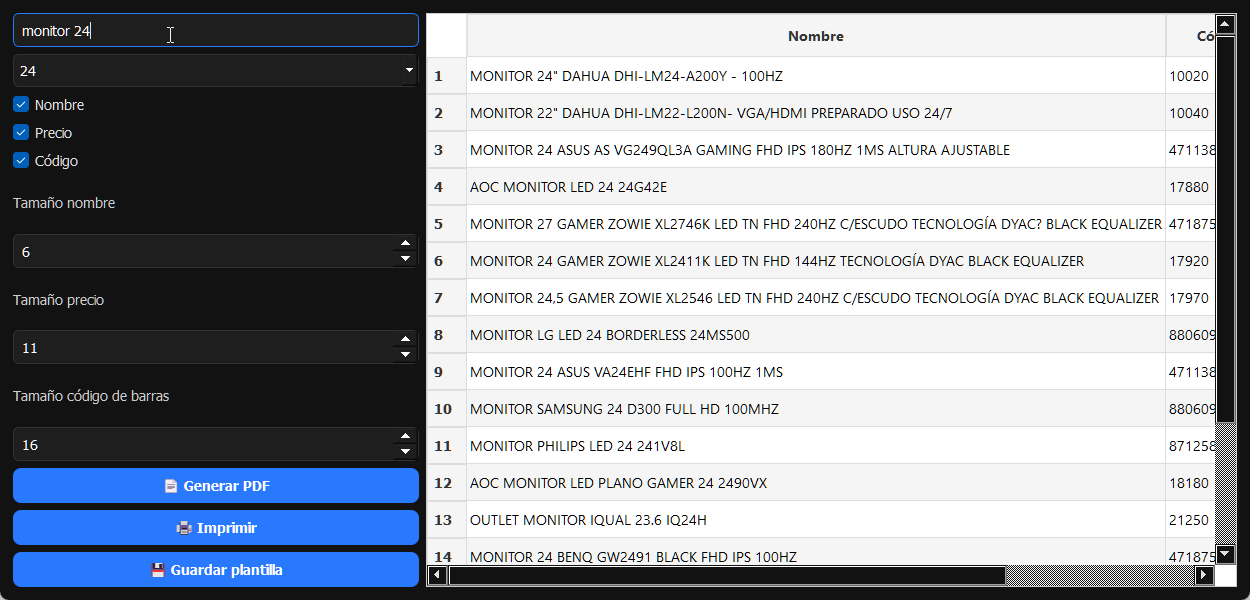Screen dimensions: 1250x600
Task: Click code cell 21250
Action: point(1190,520)
